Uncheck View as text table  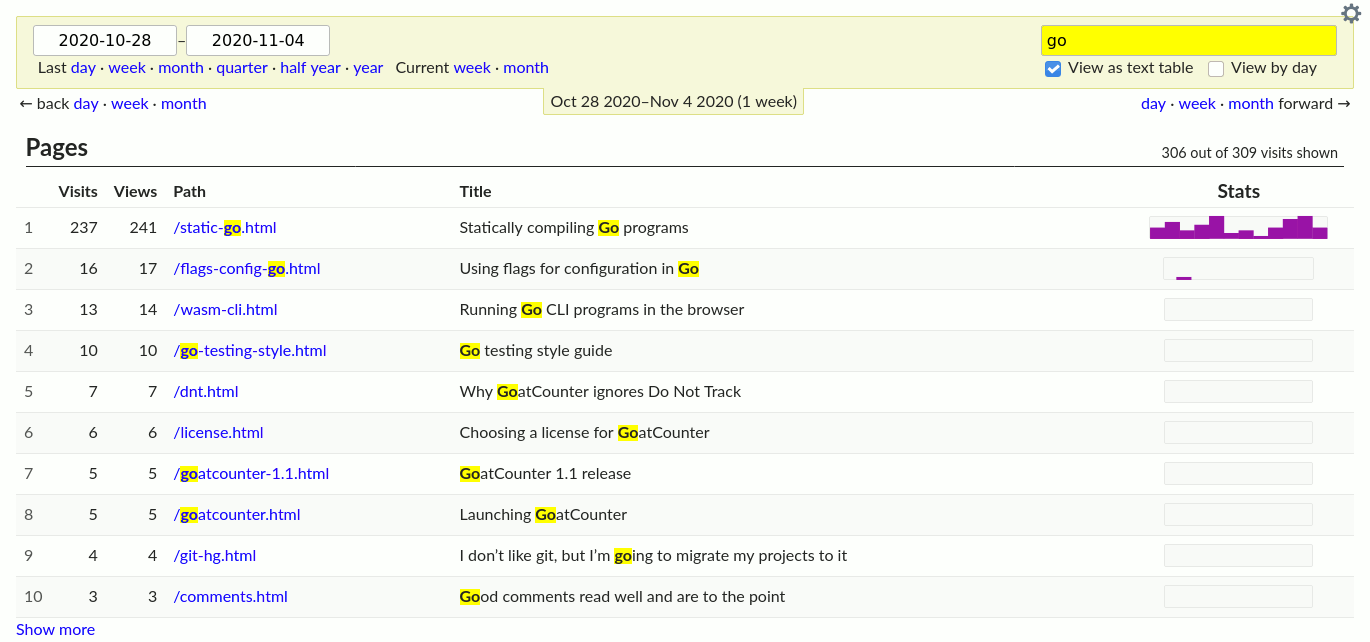click(1053, 69)
